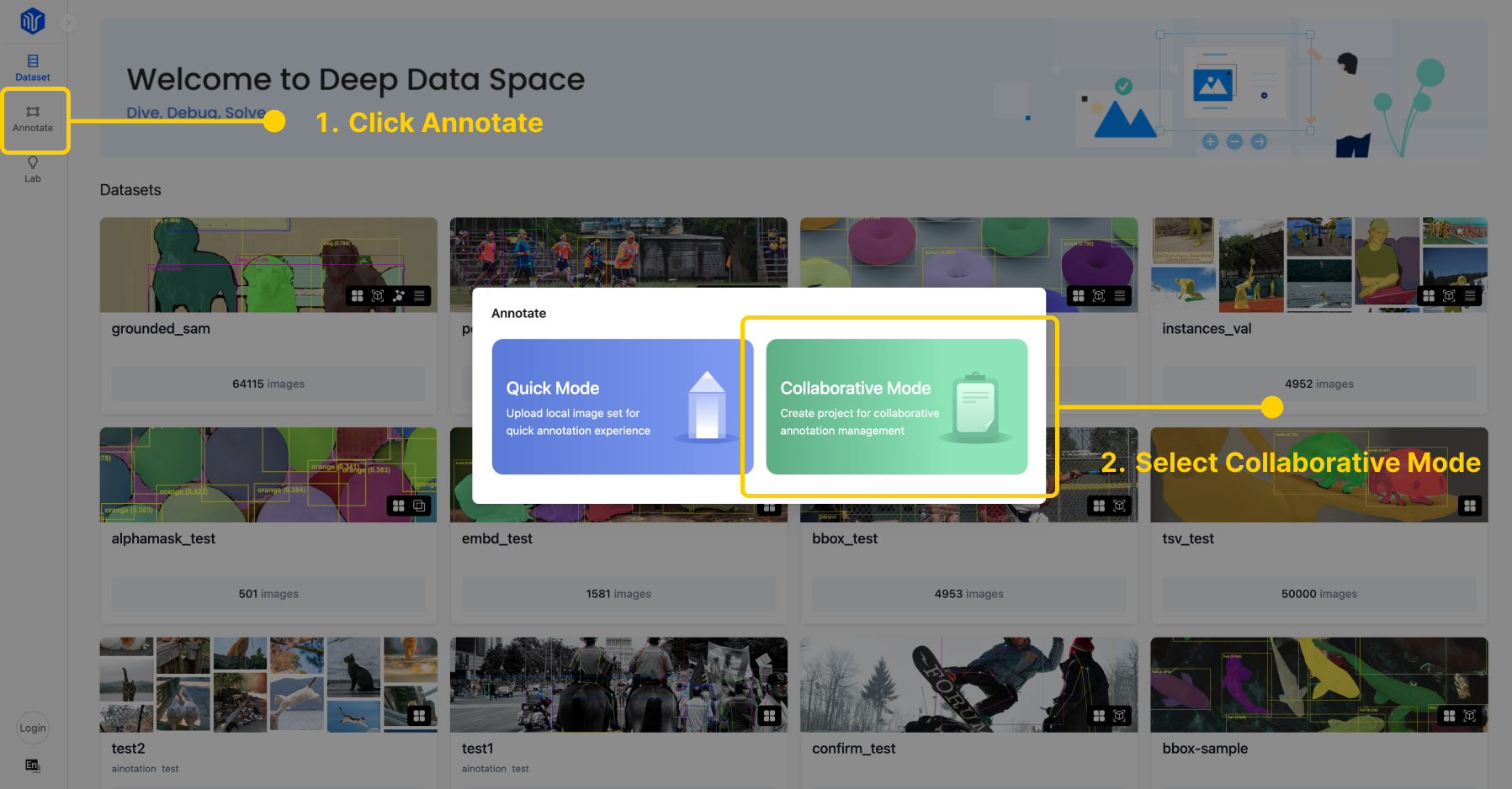This screenshot has width=1512, height=789.
Task: Click the '4953 images' count bar
Action: pyautogui.click(x=969, y=594)
